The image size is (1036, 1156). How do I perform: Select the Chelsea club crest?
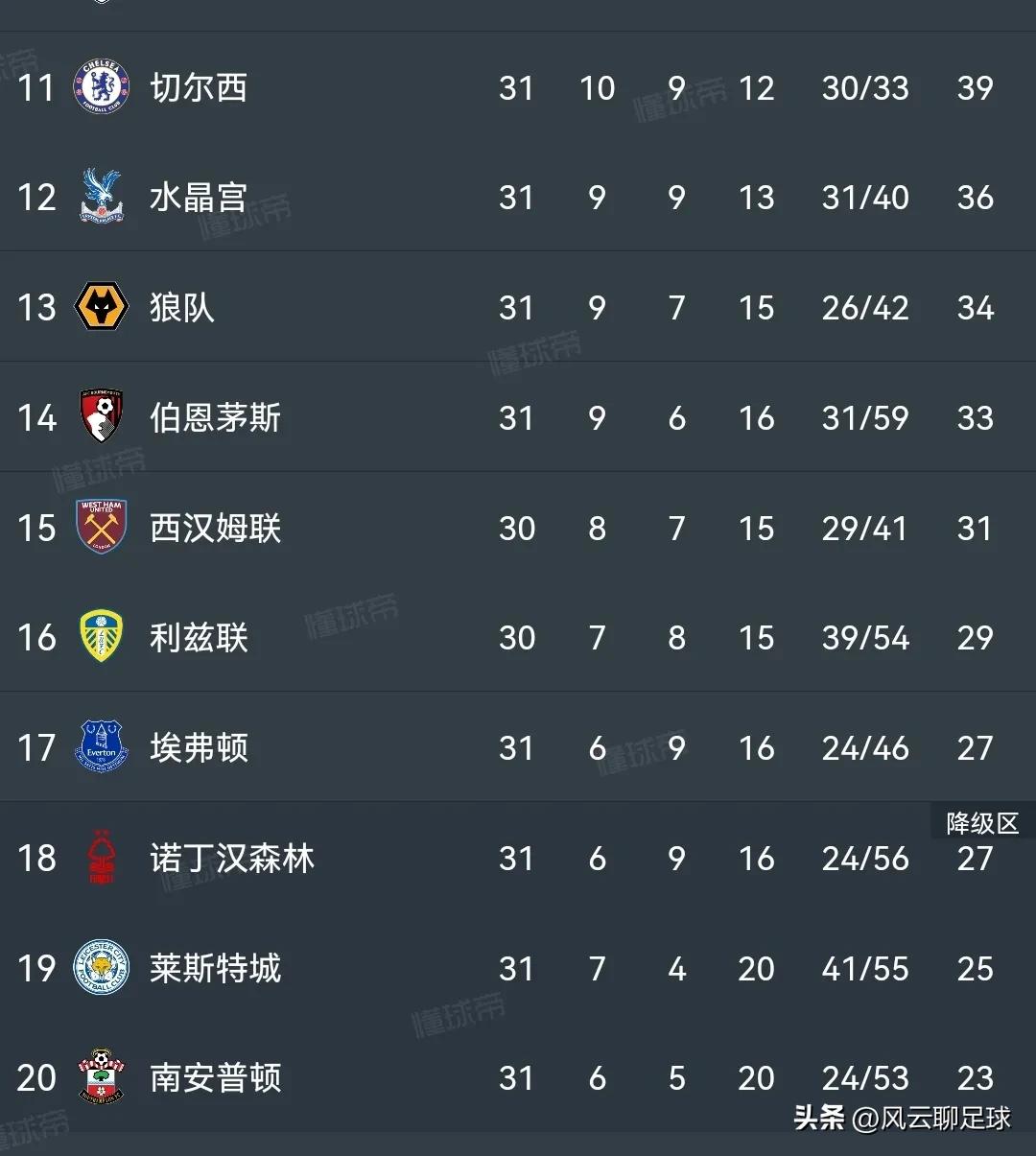coord(101,87)
